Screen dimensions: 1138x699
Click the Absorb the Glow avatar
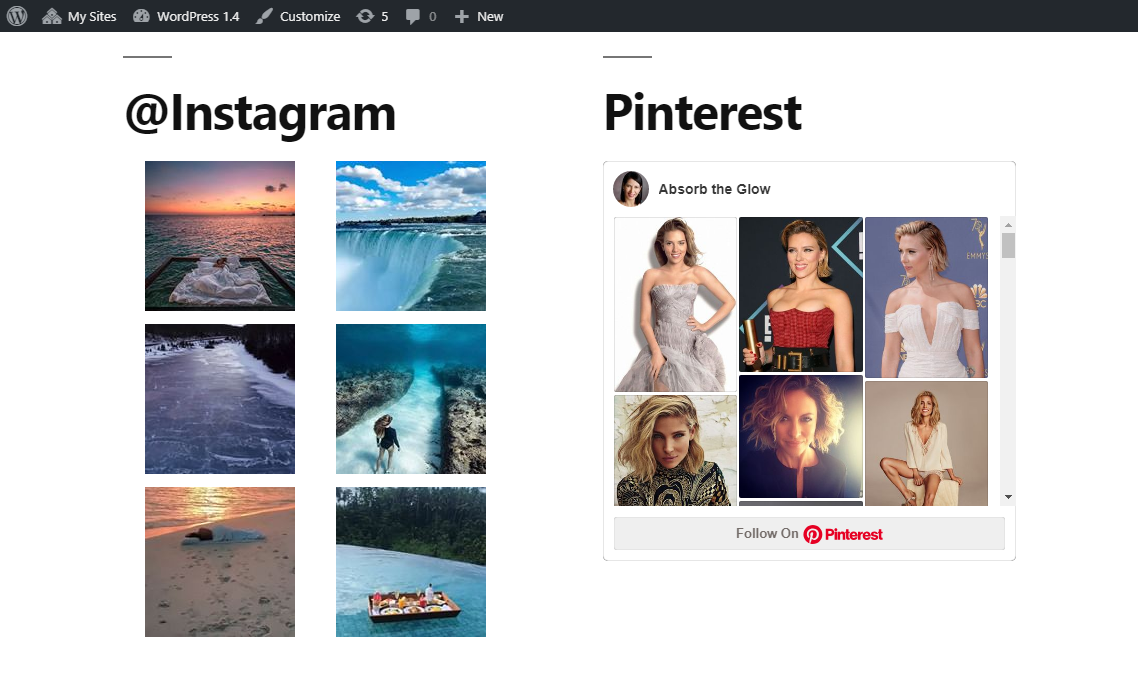click(x=631, y=189)
